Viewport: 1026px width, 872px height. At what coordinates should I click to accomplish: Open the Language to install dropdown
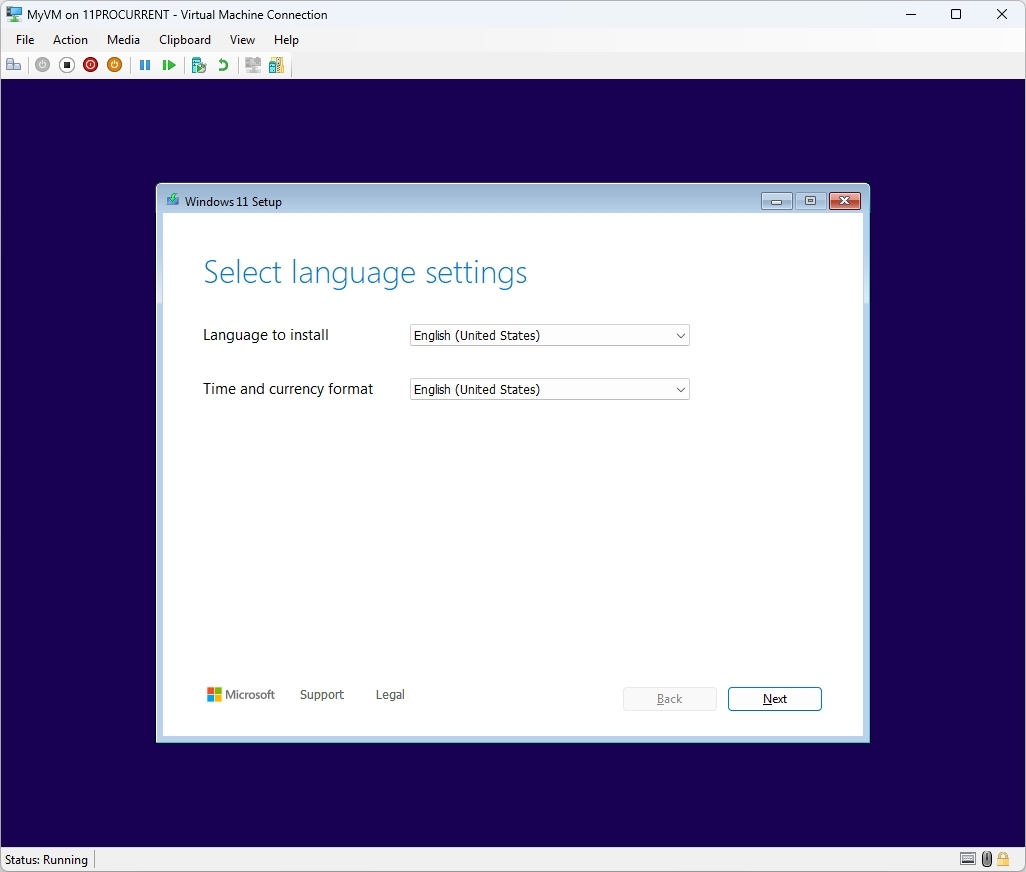click(x=680, y=335)
